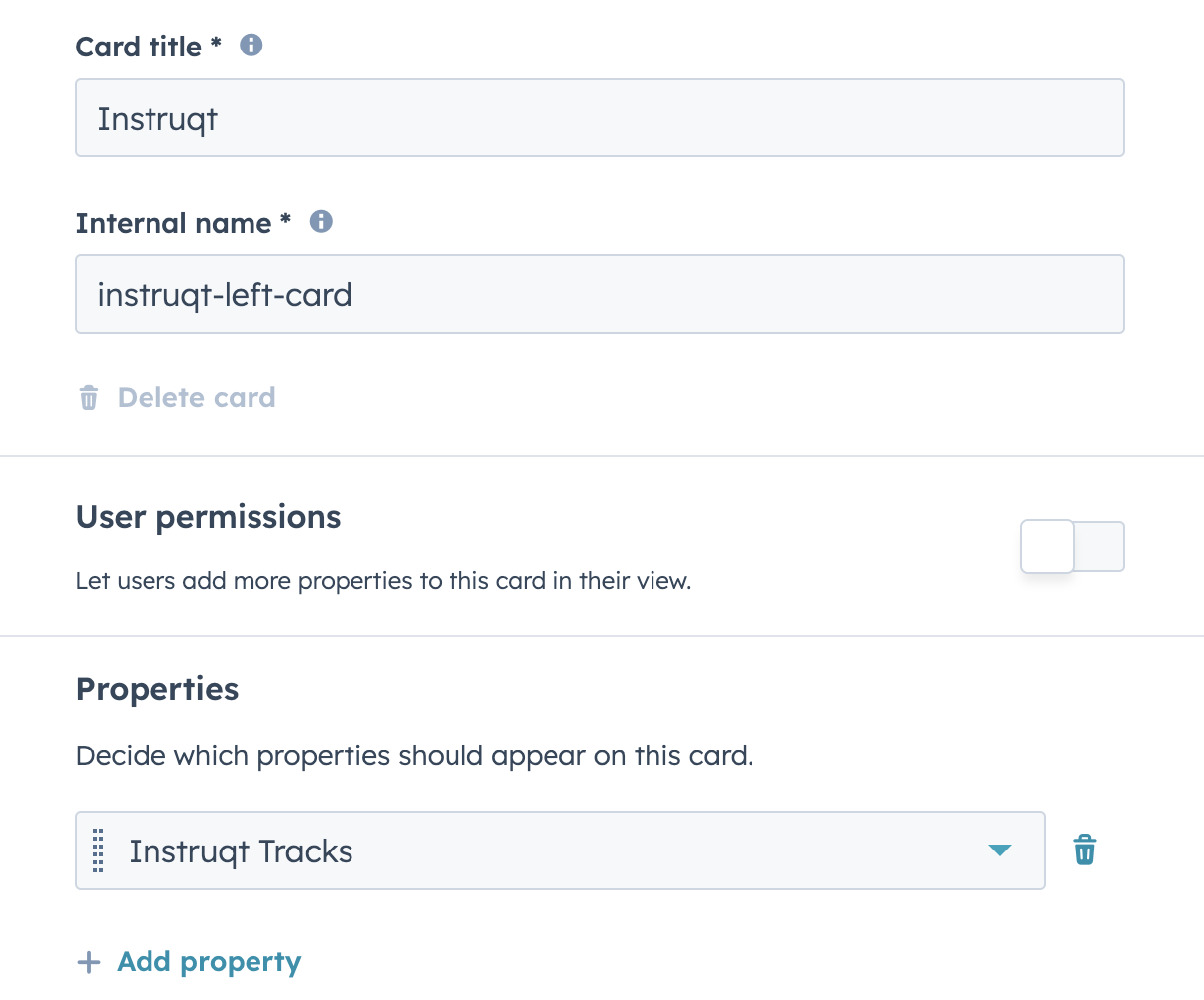Click the drag handle on Instruqt Tracks property
The height and width of the screenshot is (1000, 1204).
[x=98, y=850]
